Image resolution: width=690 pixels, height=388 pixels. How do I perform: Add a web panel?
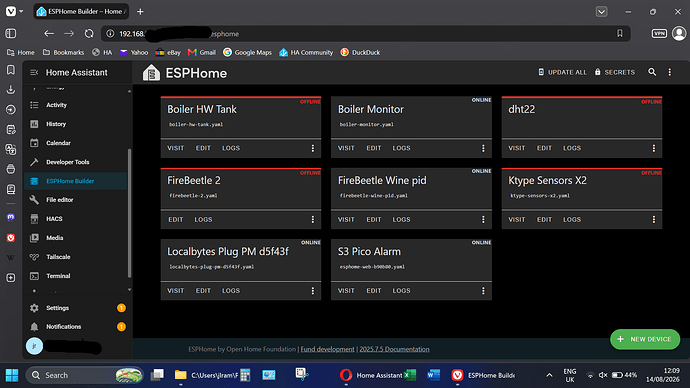pyautogui.click(x=11, y=278)
